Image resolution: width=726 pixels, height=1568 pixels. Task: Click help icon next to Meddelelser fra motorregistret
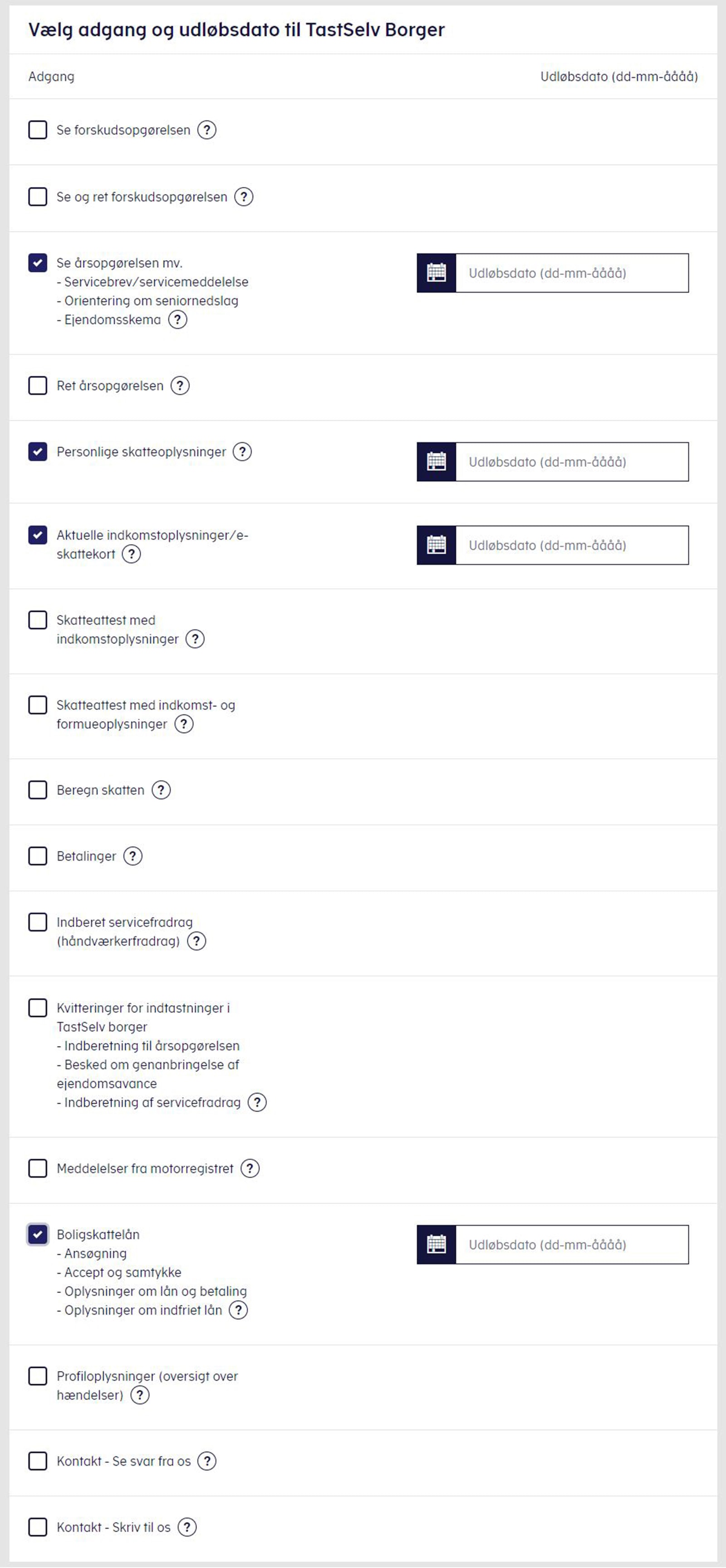[250, 1168]
